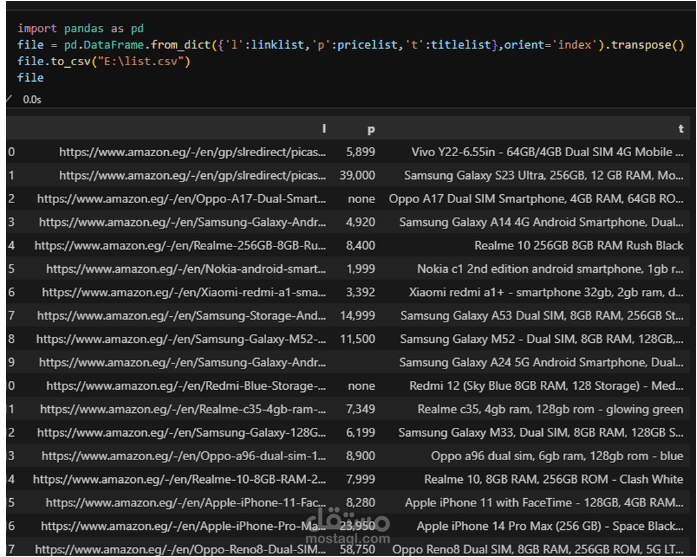Viewport: 697px width, 557px height.
Task: Click the Oppo-Reno8-Dual-SIM link cell
Action: (180, 549)
